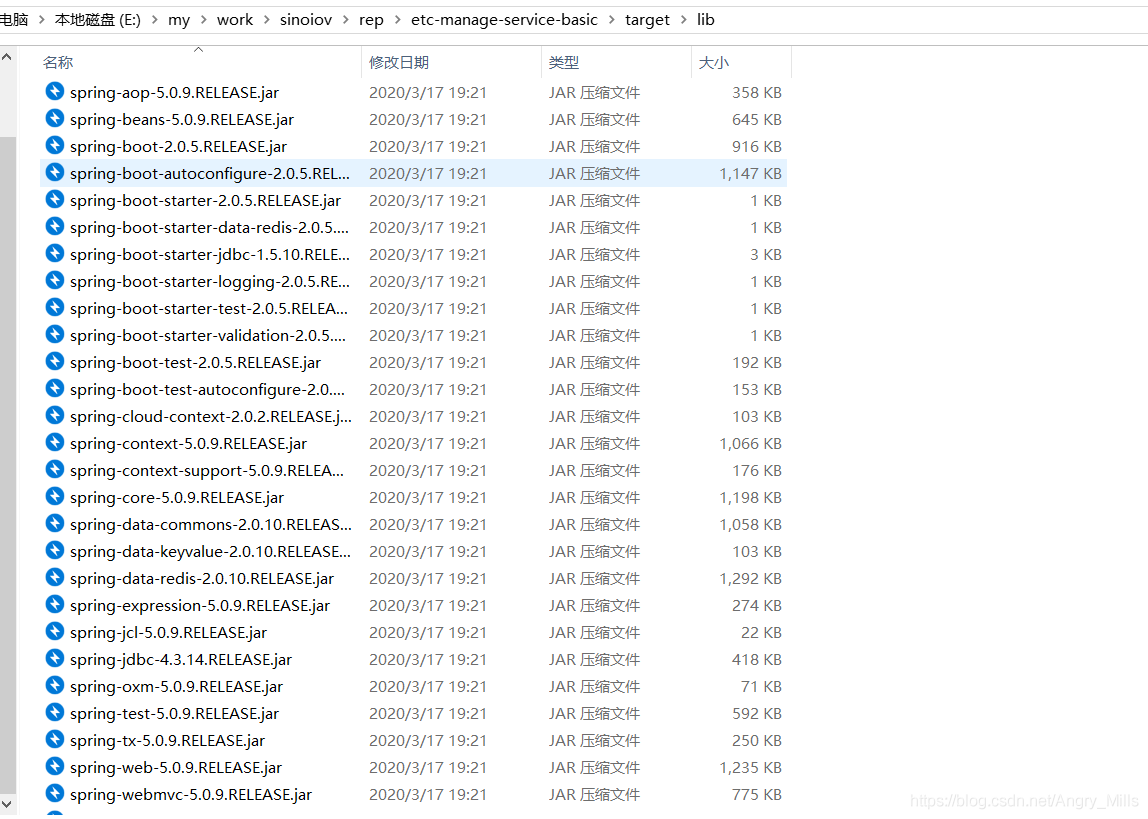The image size is (1148, 819).
Task: Expand the breadcrumb chevron after my
Action: coord(203,20)
